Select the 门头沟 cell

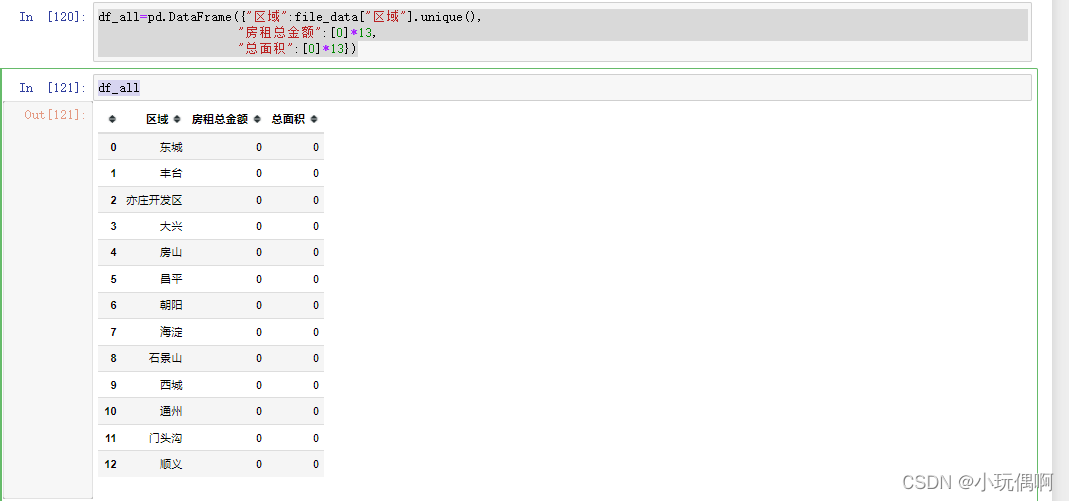(x=166, y=438)
